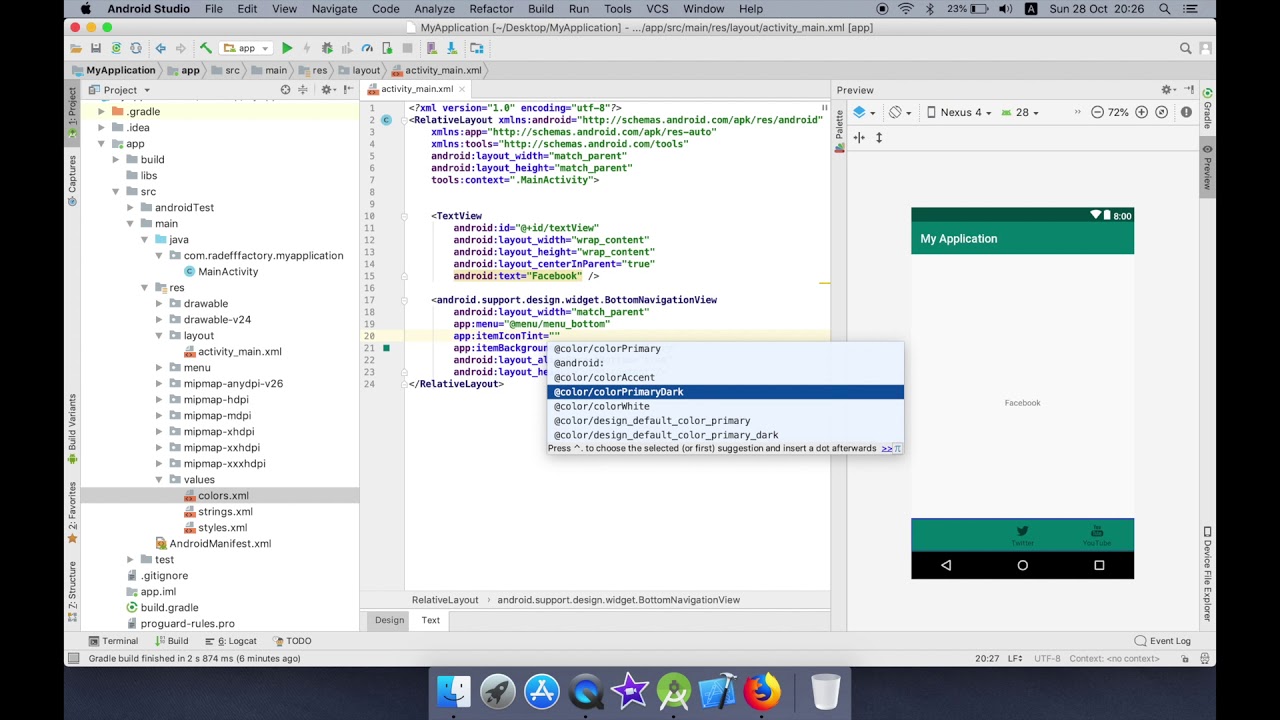Screen dimensions: 1280x720
Task: Expand the drawable folder
Action: click(x=159, y=303)
